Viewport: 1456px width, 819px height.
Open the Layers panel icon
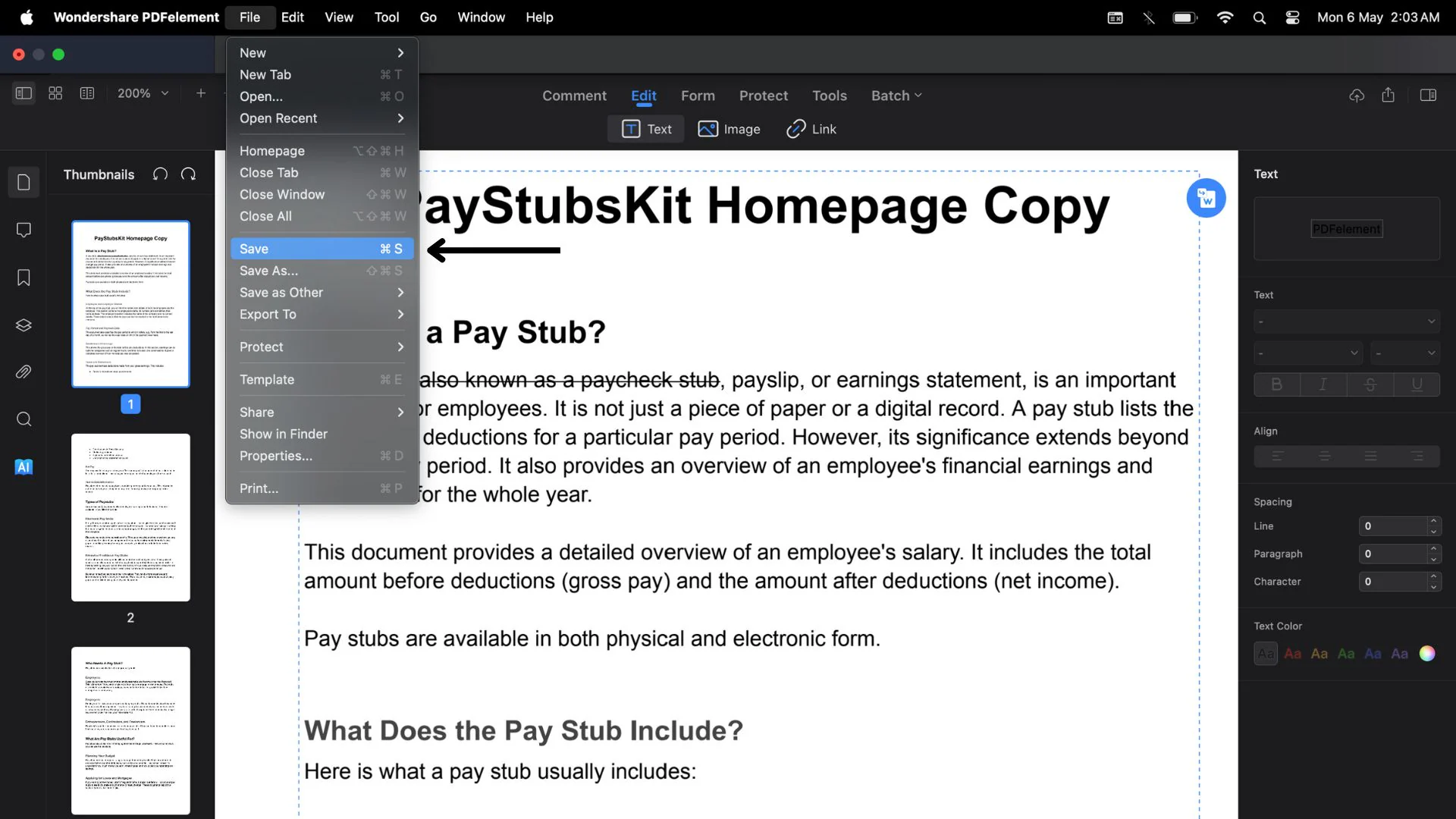click(24, 325)
